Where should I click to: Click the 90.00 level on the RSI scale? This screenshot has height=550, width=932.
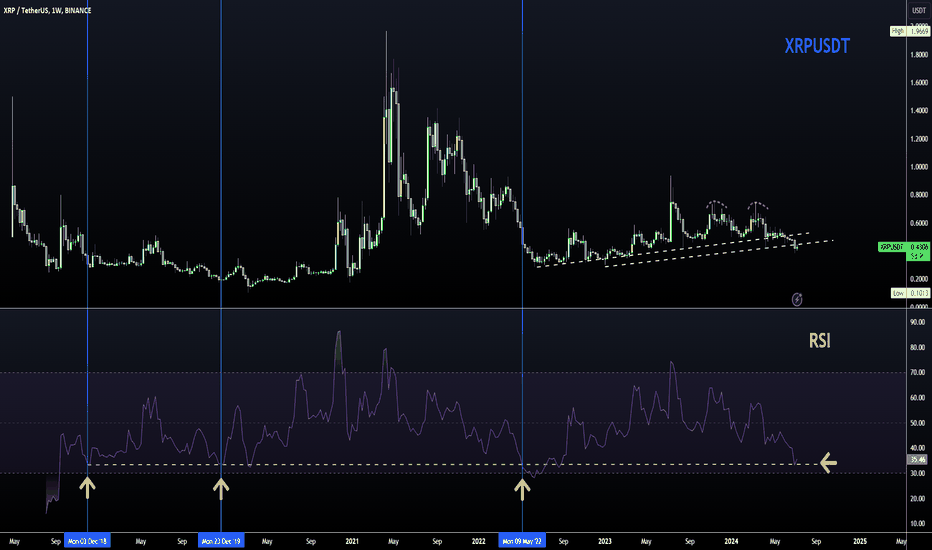[918, 322]
